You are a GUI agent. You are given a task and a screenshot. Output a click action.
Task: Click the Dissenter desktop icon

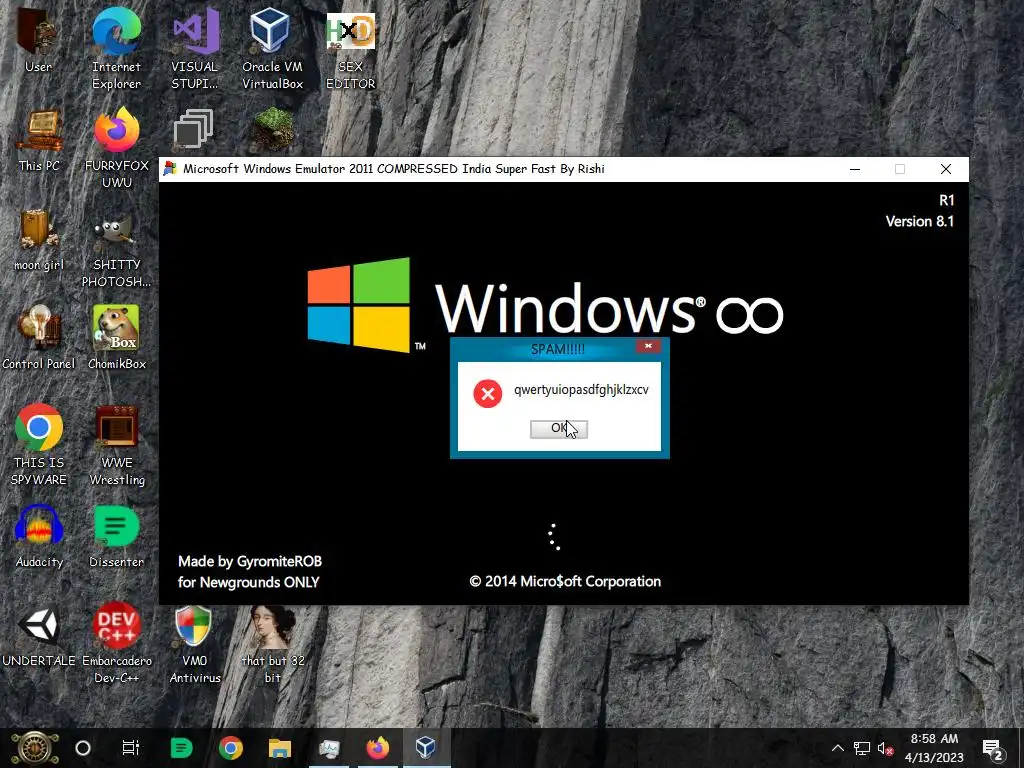point(116,537)
